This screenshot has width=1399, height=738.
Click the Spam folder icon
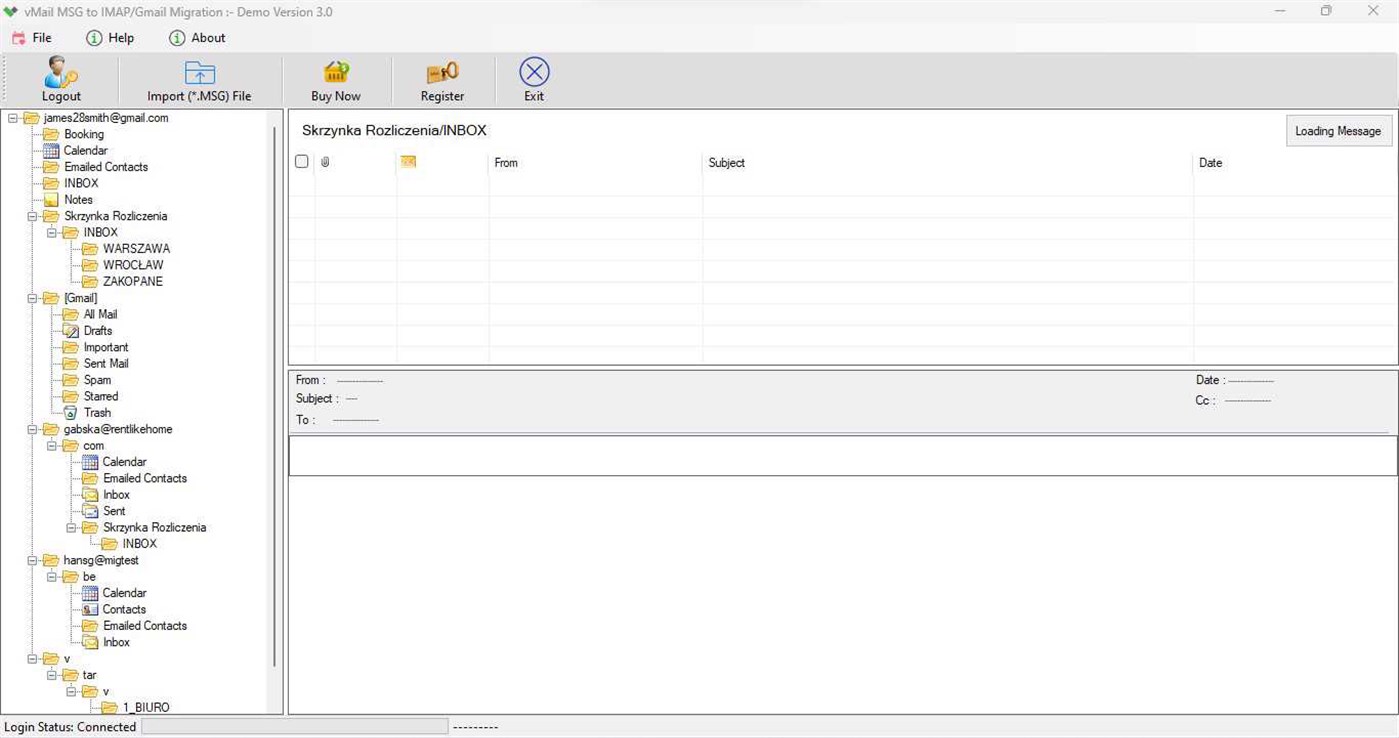point(70,380)
